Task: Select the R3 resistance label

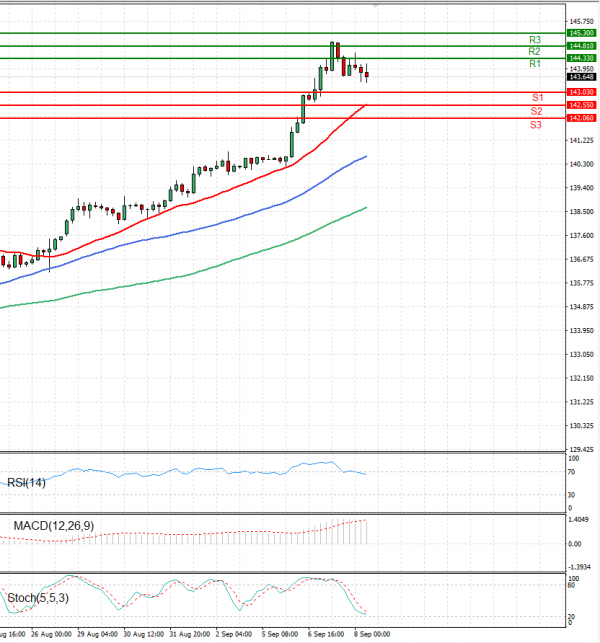Action: click(x=535, y=40)
